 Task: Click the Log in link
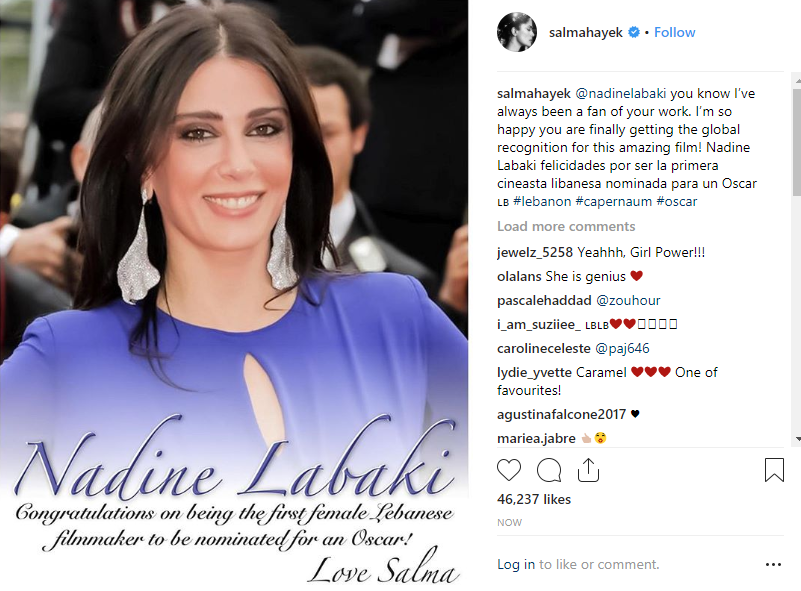516,564
